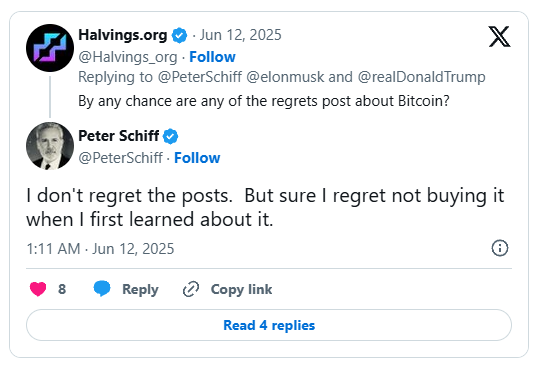
Task: Like the tweet with heart icon
Action: [x=38, y=289]
